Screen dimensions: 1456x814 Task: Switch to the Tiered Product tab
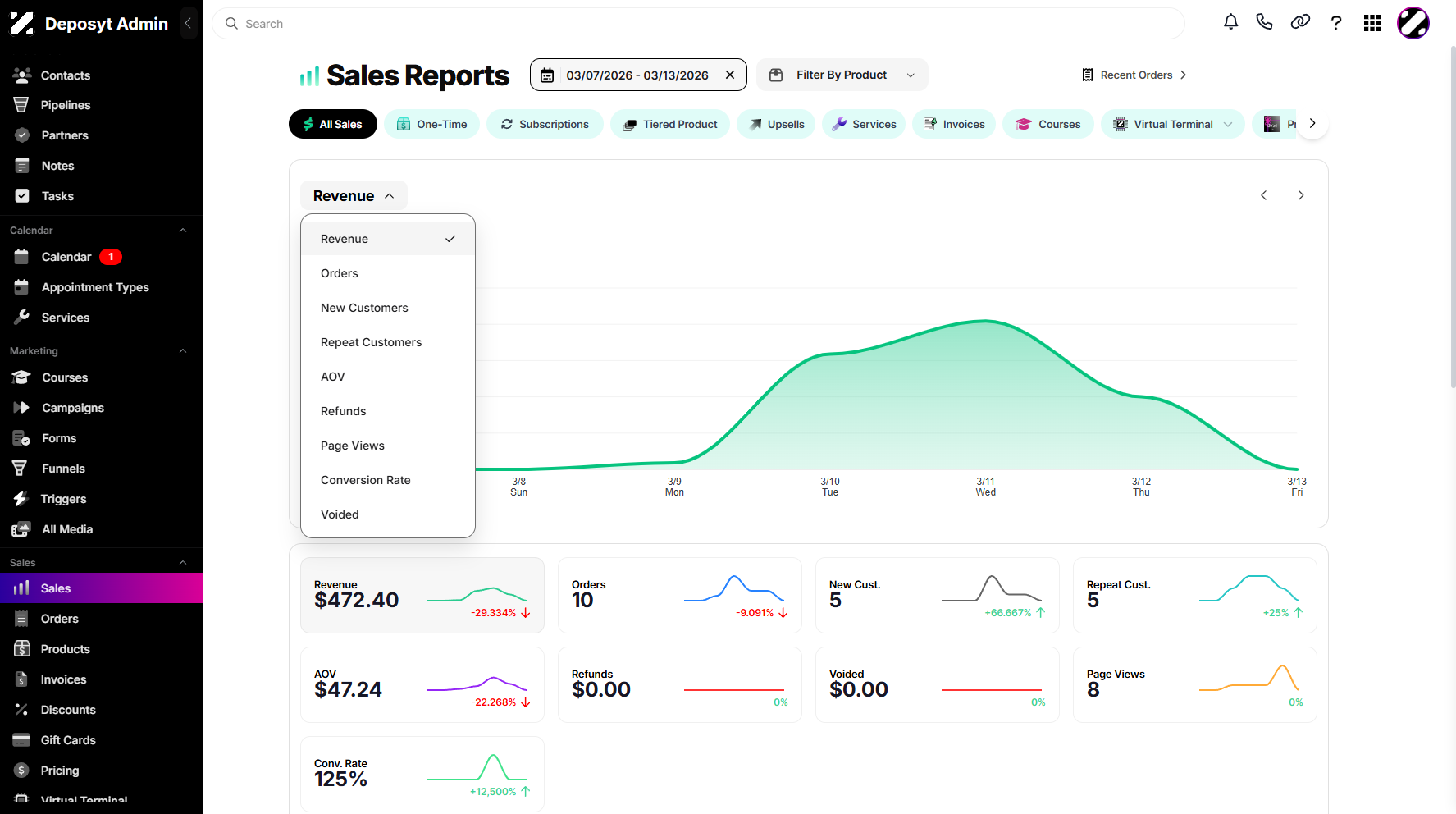tap(669, 124)
